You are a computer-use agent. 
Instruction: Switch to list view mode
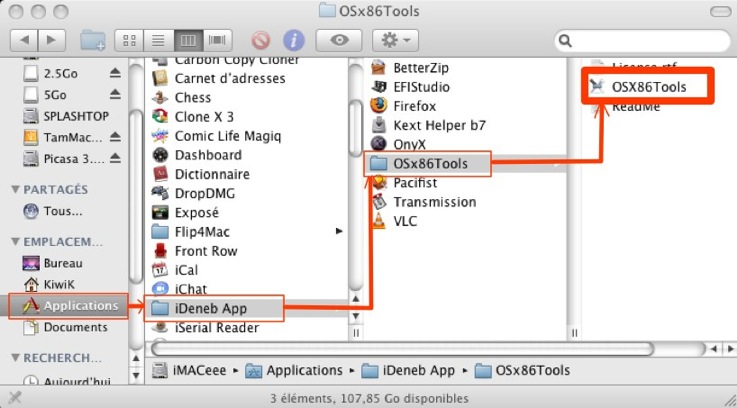[x=158, y=40]
